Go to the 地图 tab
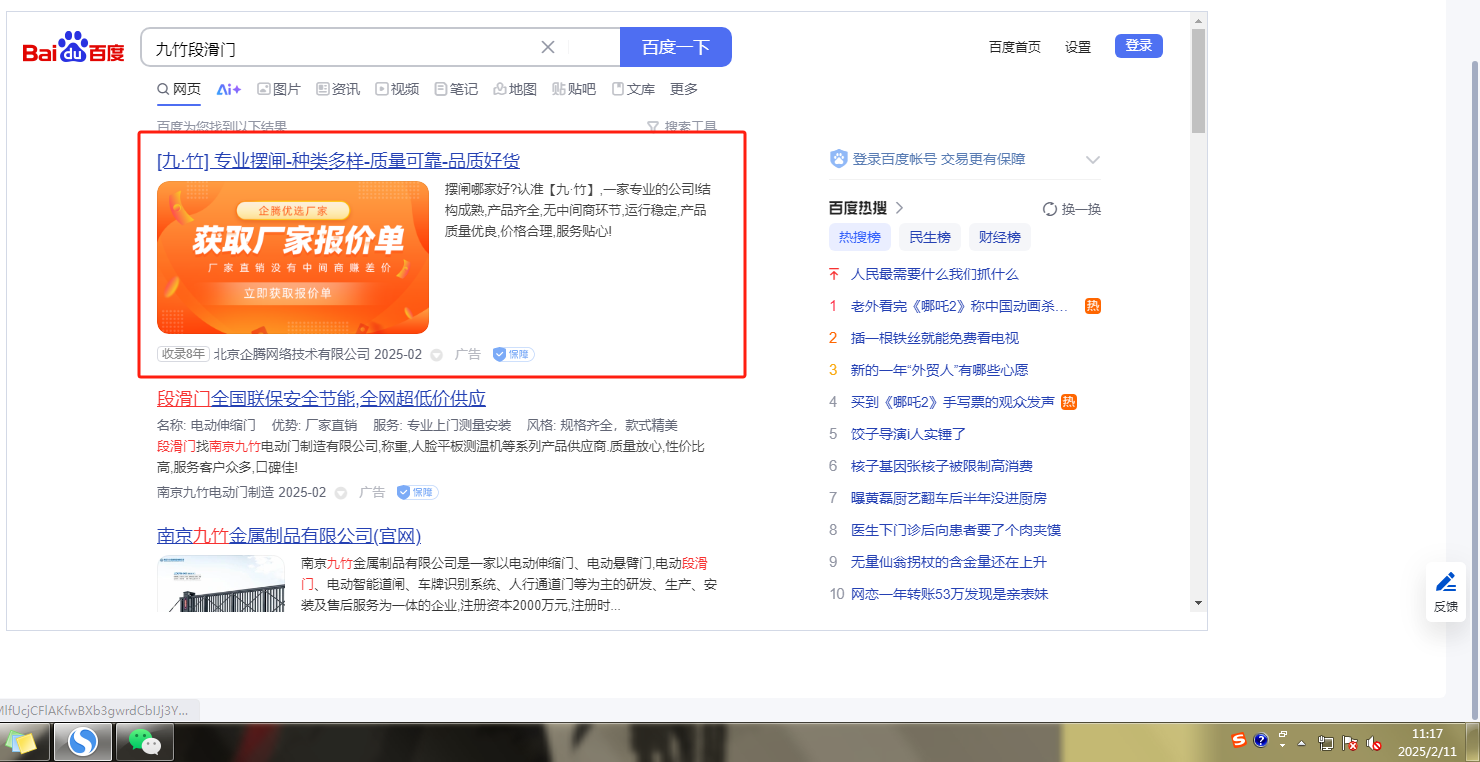This screenshot has width=1480, height=762. tap(515, 89)
